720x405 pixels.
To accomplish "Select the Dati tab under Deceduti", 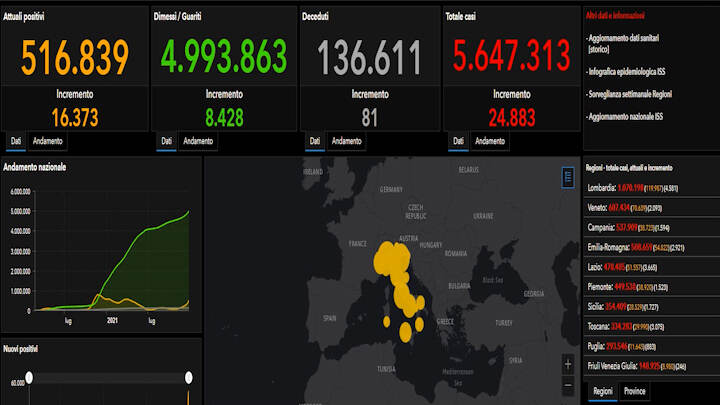I will [x=313, y=142].
